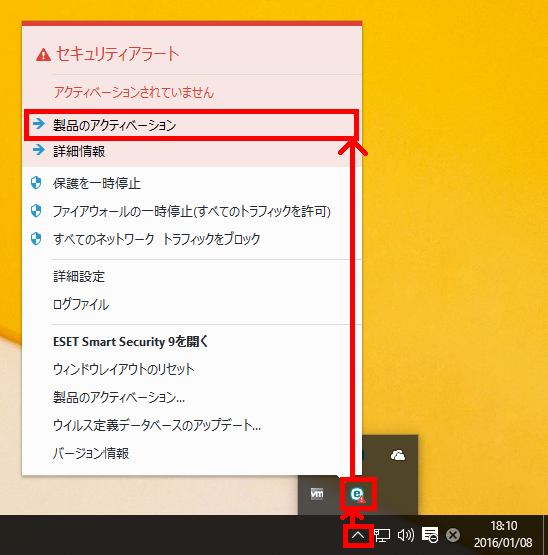Viewport: 548px width, 555px height.
Task: Choose ファイアウォールの一時停止 option
Action: (192, 211)
